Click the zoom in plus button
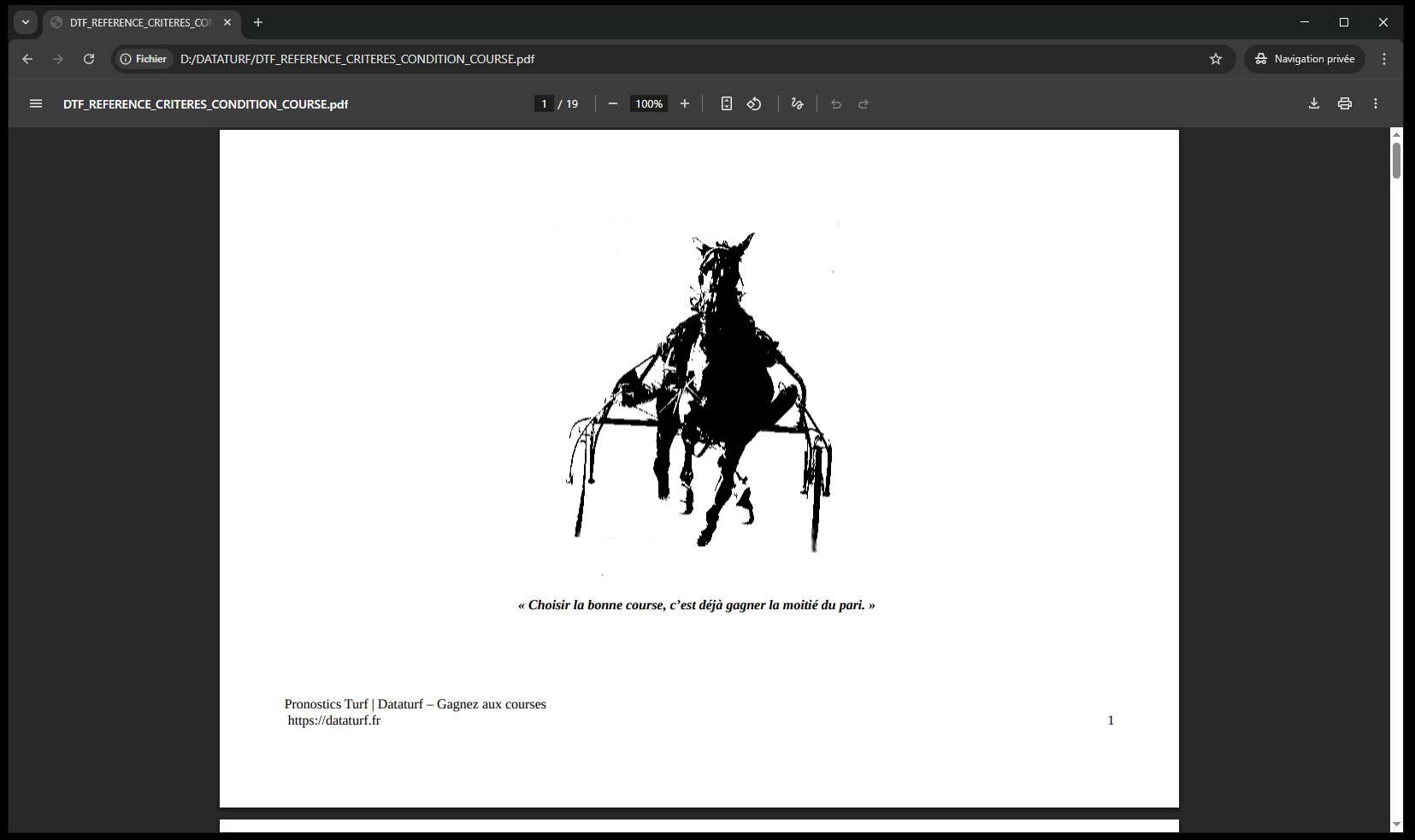This screenshot has height=840, width=1415. pyautogui.click(x=685, y=104)
